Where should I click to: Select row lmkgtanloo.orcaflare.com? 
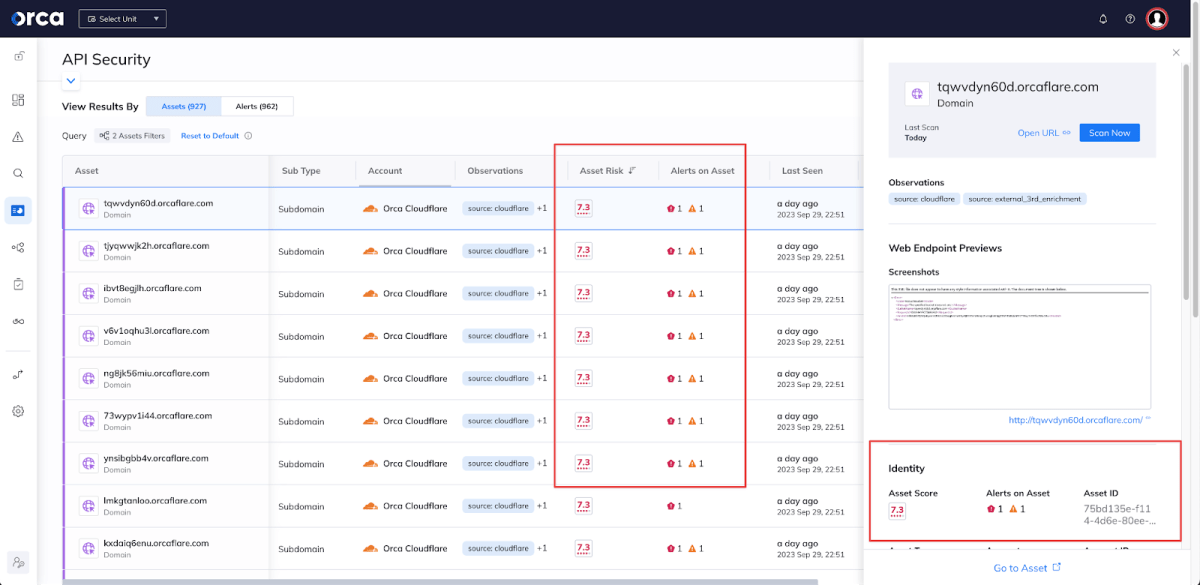point(462,506)
